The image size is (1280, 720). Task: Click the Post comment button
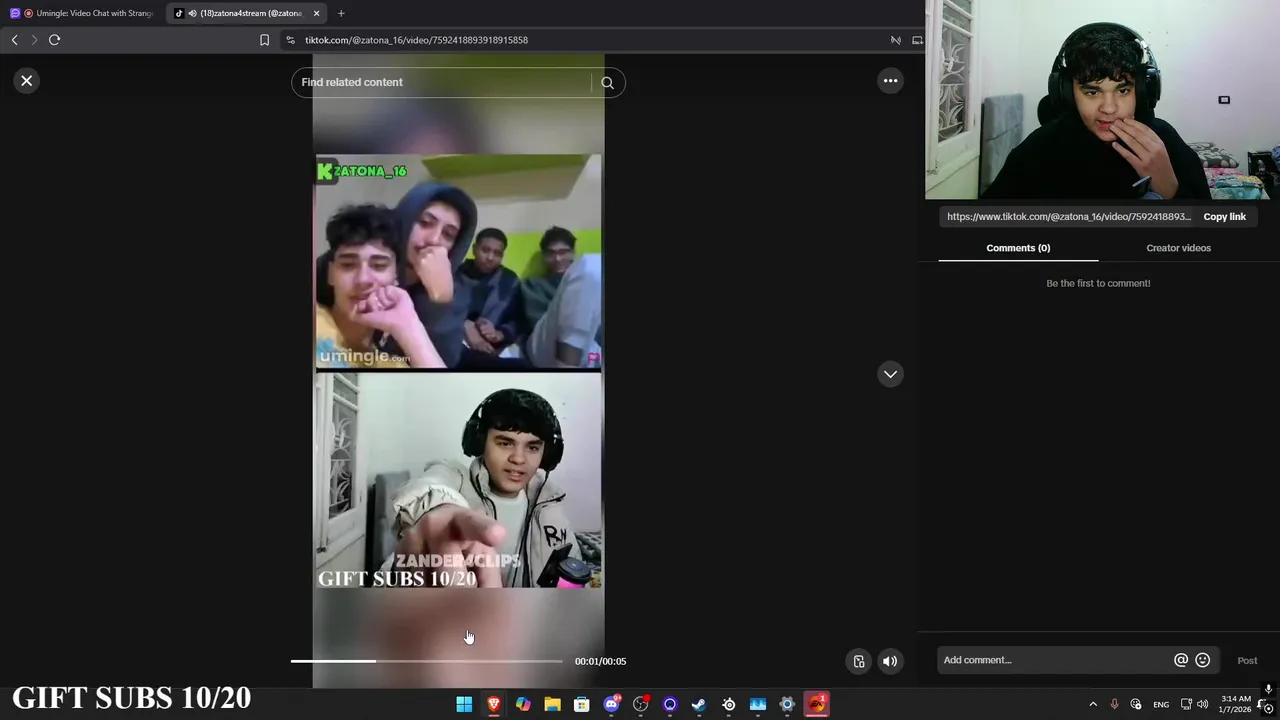[1247, 660]
